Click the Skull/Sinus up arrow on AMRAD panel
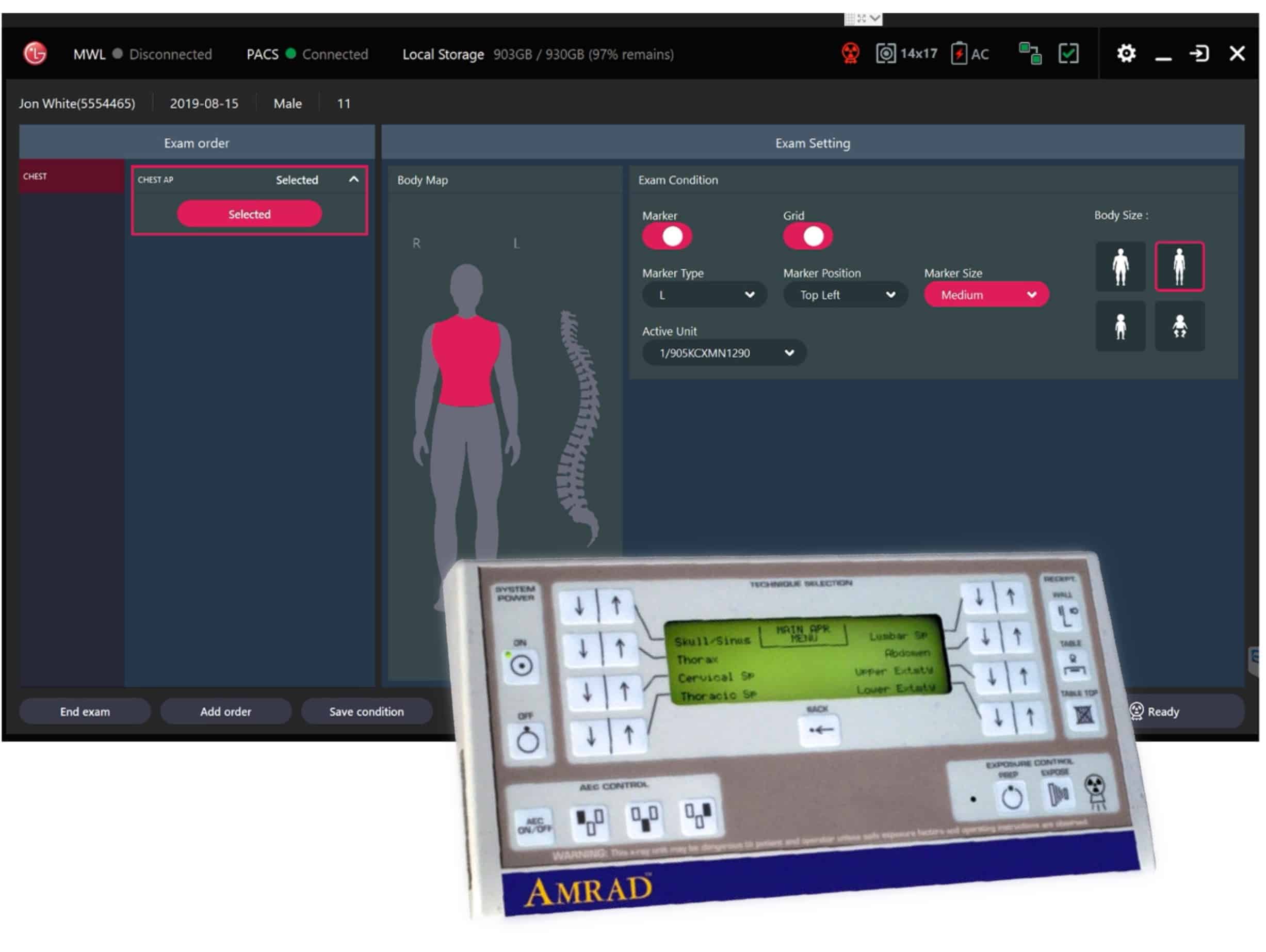The height and width of the screenshot is (952, 1266). [616, 606]
